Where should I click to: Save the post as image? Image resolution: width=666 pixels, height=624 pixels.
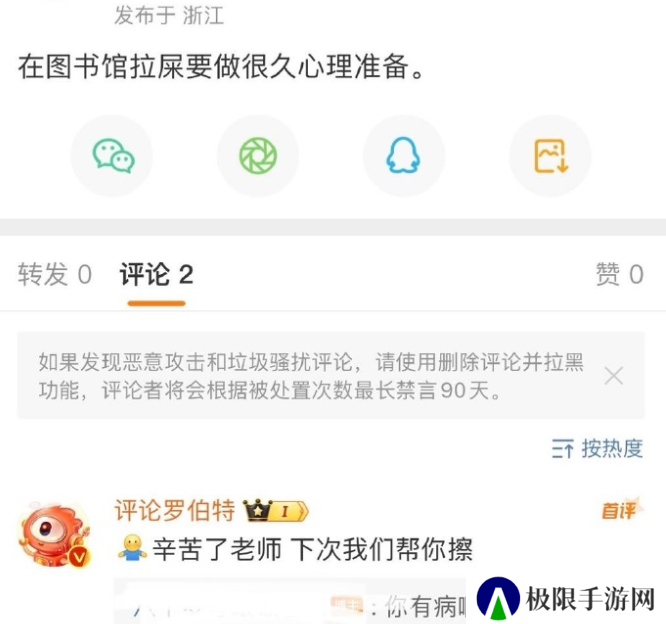click(550, 155)
